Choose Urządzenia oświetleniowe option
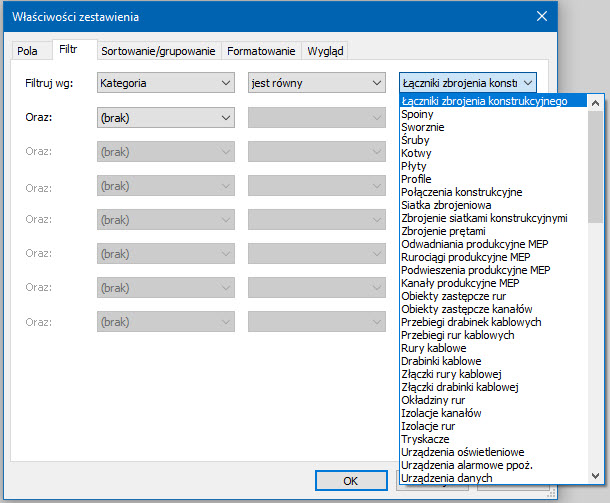 461,452
